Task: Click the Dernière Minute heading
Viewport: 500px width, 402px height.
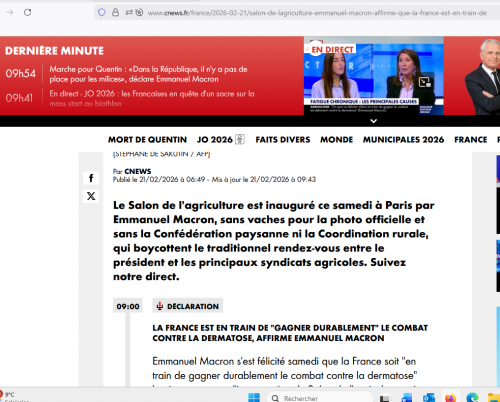Action: 54,51
